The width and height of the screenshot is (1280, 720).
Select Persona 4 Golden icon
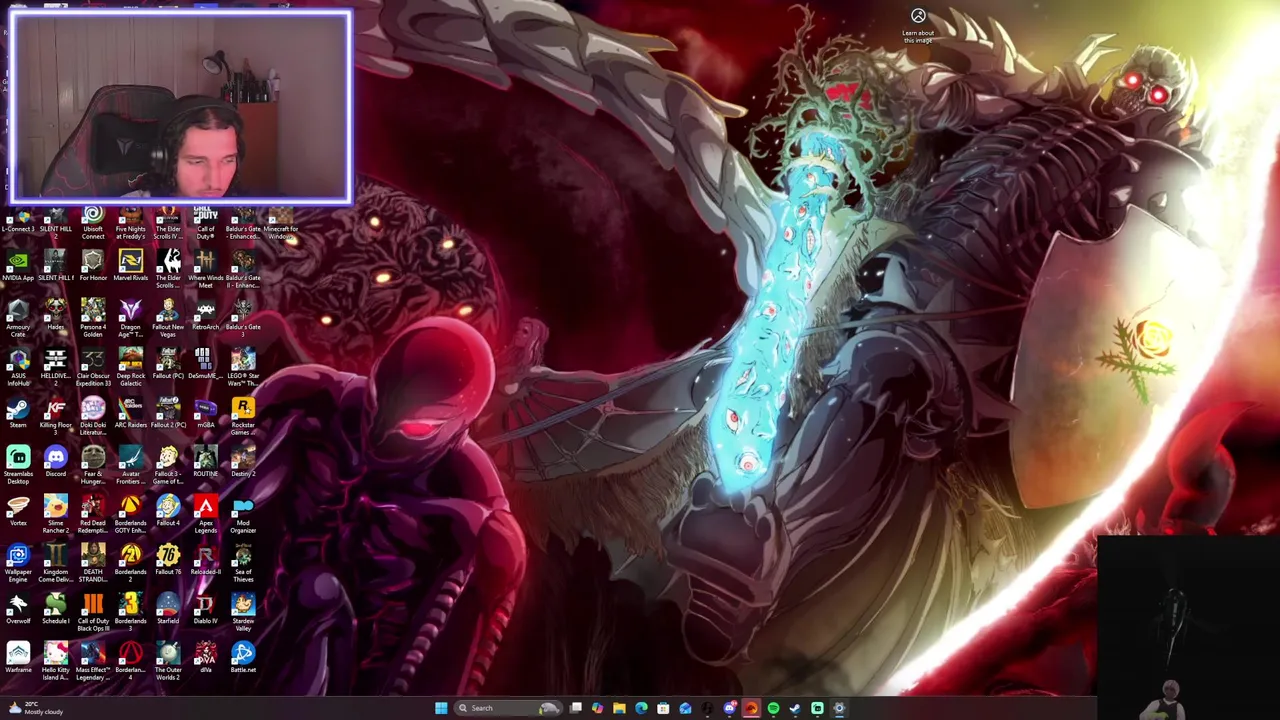[93, 318]
